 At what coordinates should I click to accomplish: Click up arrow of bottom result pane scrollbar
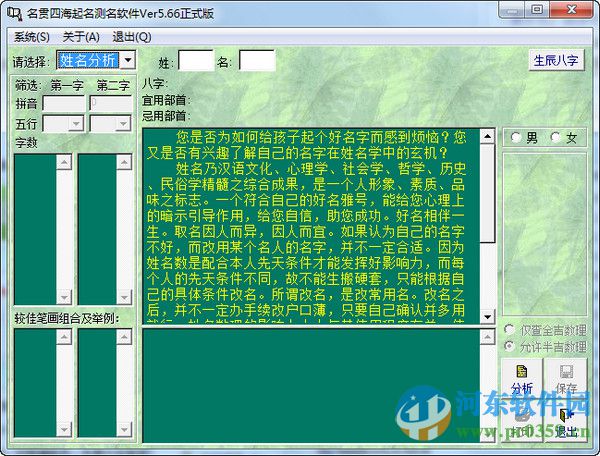[x=488, y=337]
